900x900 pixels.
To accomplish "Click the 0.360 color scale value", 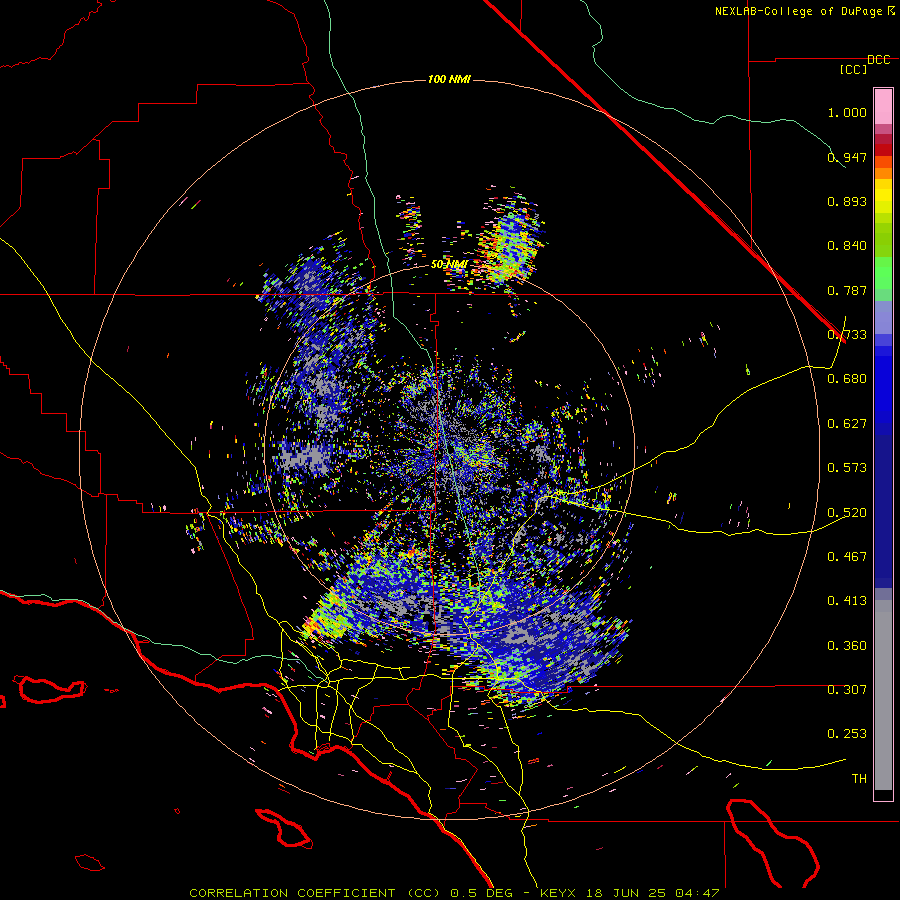I will (x=847, y=646).
